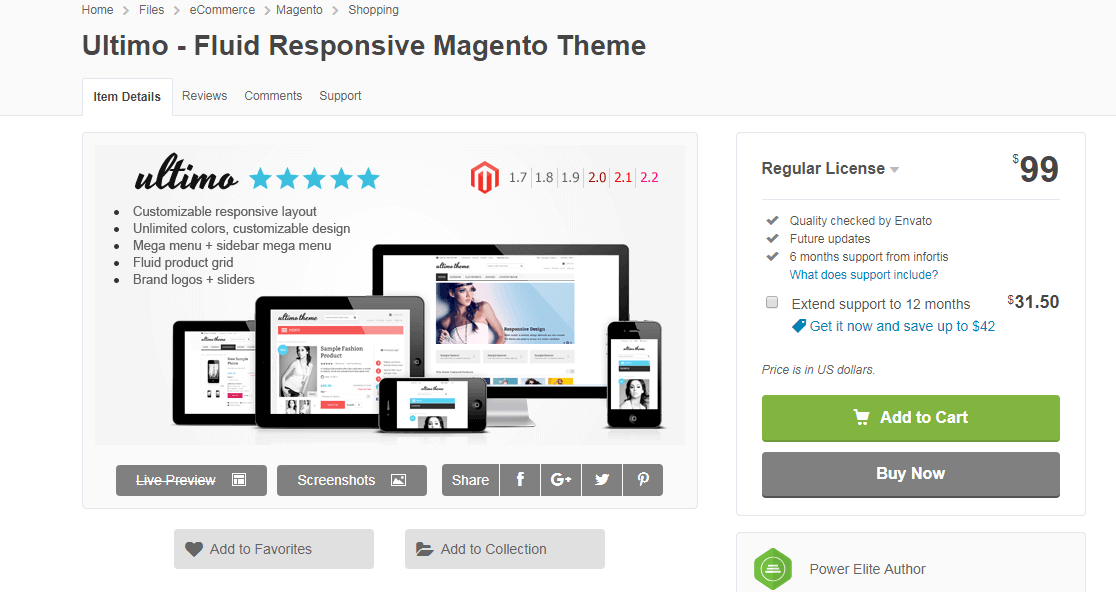1116x592 pixels.
Task: Click the Power Elite Author label
Action: (x=867, y=569)
